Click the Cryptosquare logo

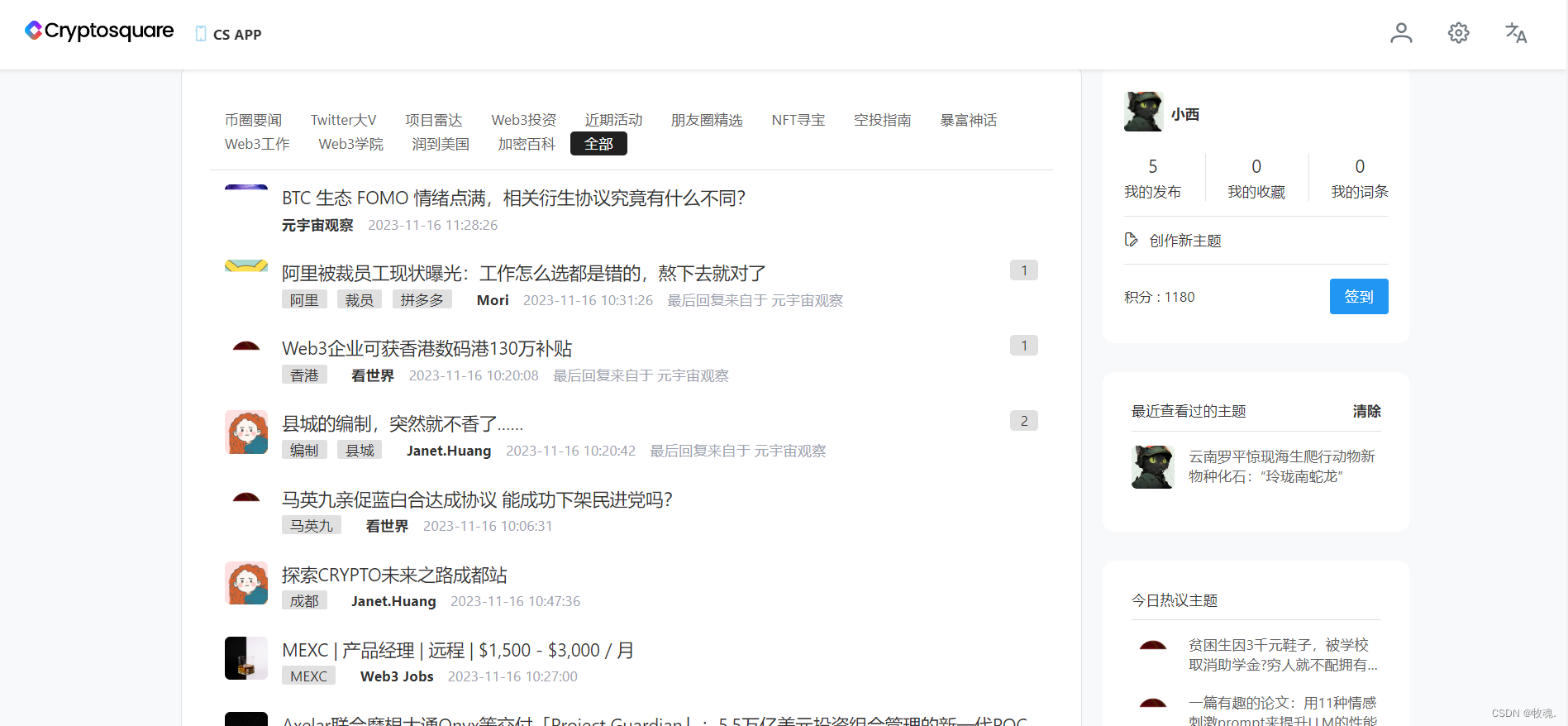point(99,31)
